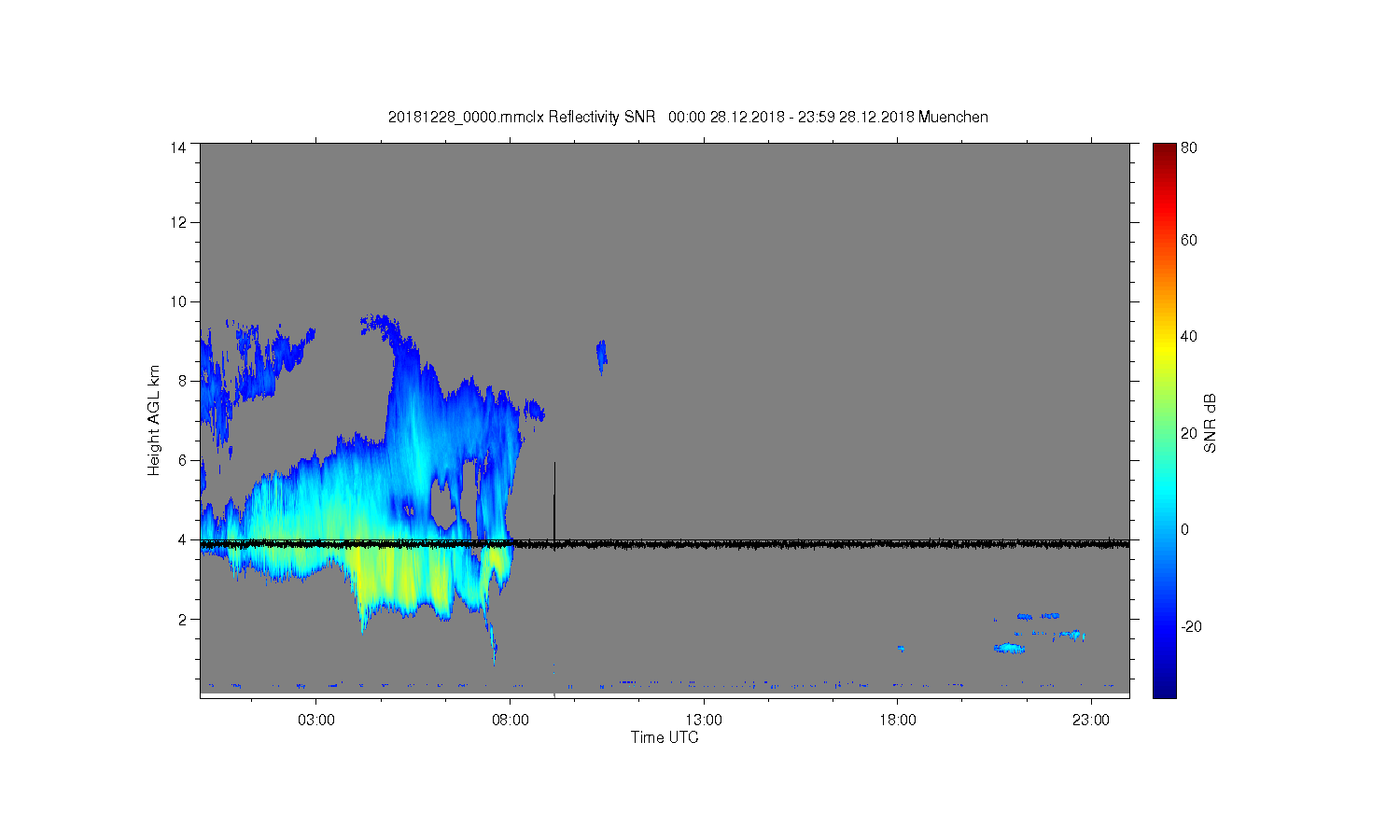Click the 23:00 time tick label
1400x840 pixels.
pos(1091,721)
